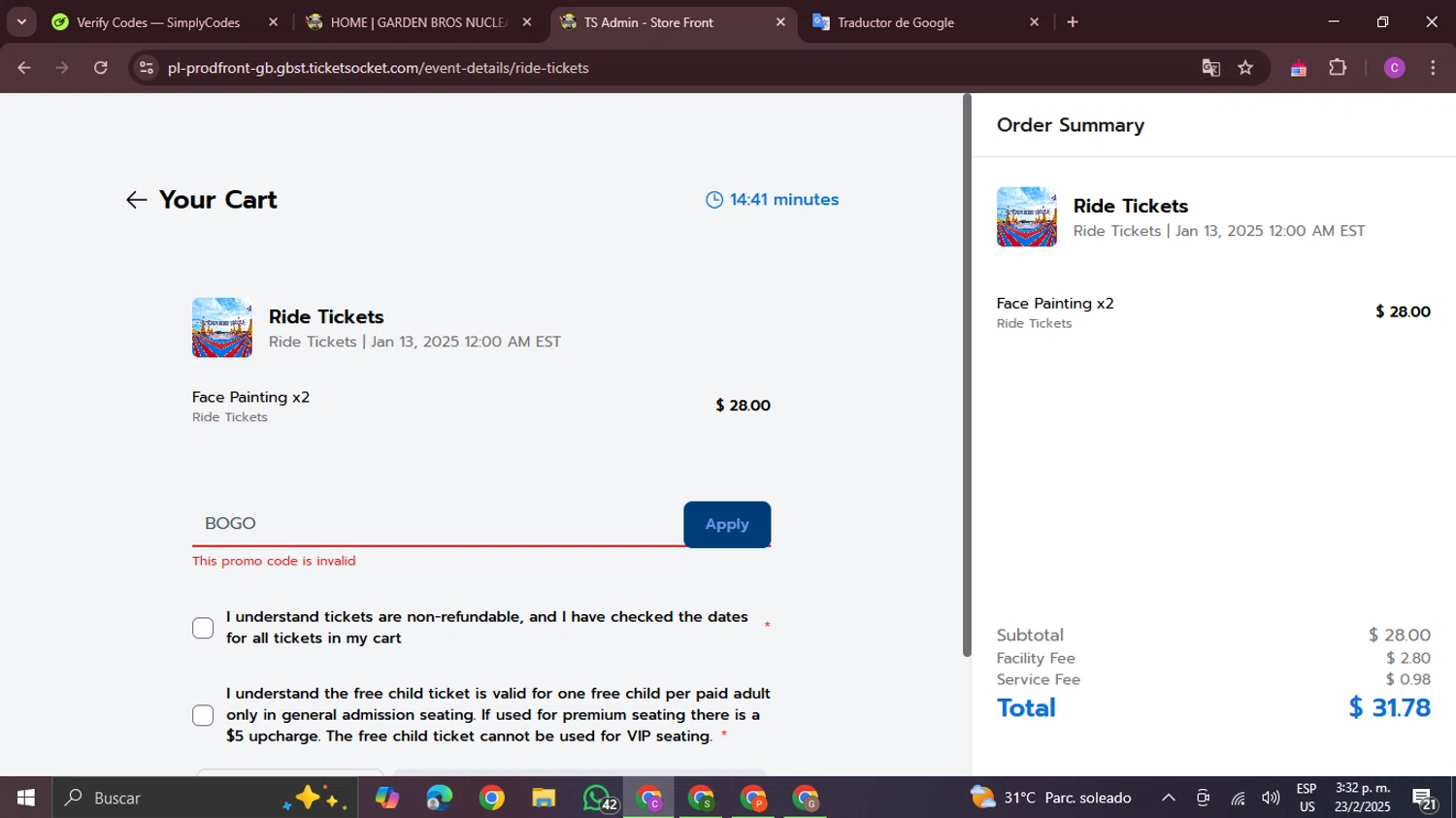Open the weather widget showing 31°C
The width and height of the screenshot is (1456, 818).
[1051, 798]
